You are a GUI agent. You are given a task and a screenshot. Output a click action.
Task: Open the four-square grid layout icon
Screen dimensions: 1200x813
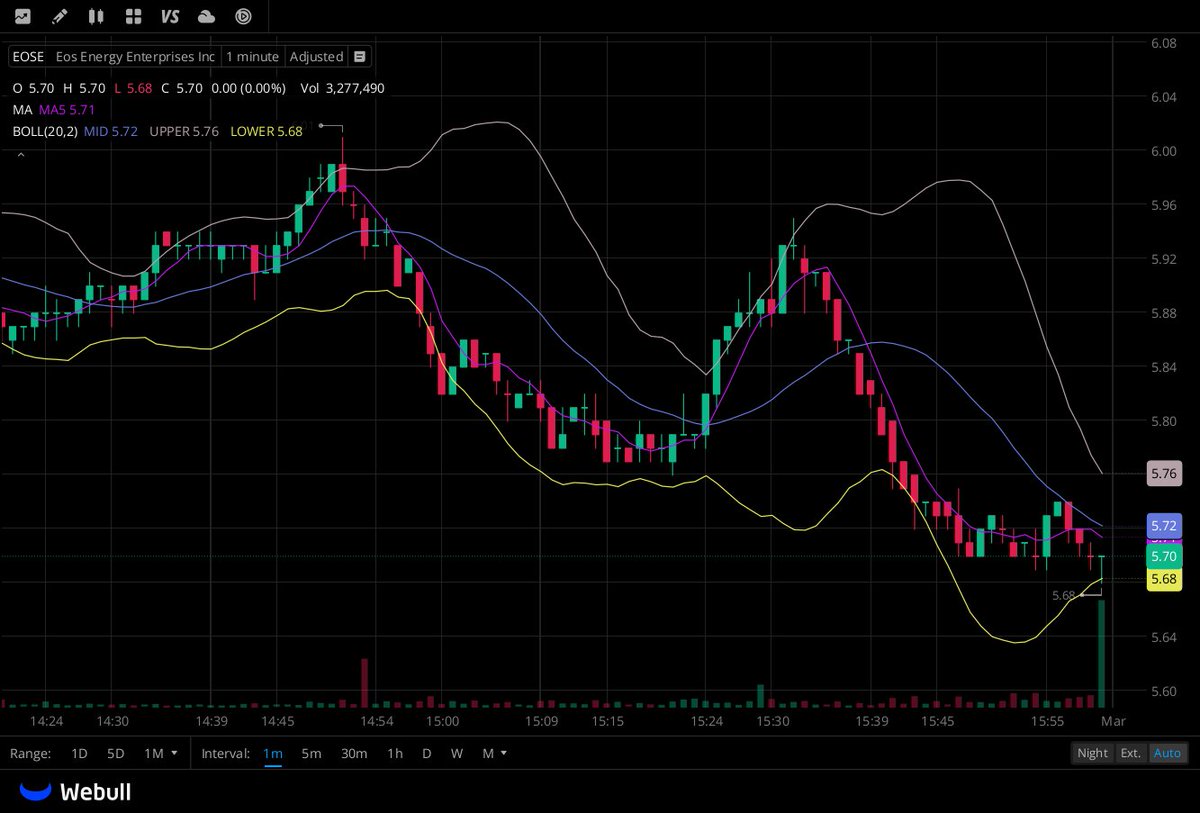point(133,16)
